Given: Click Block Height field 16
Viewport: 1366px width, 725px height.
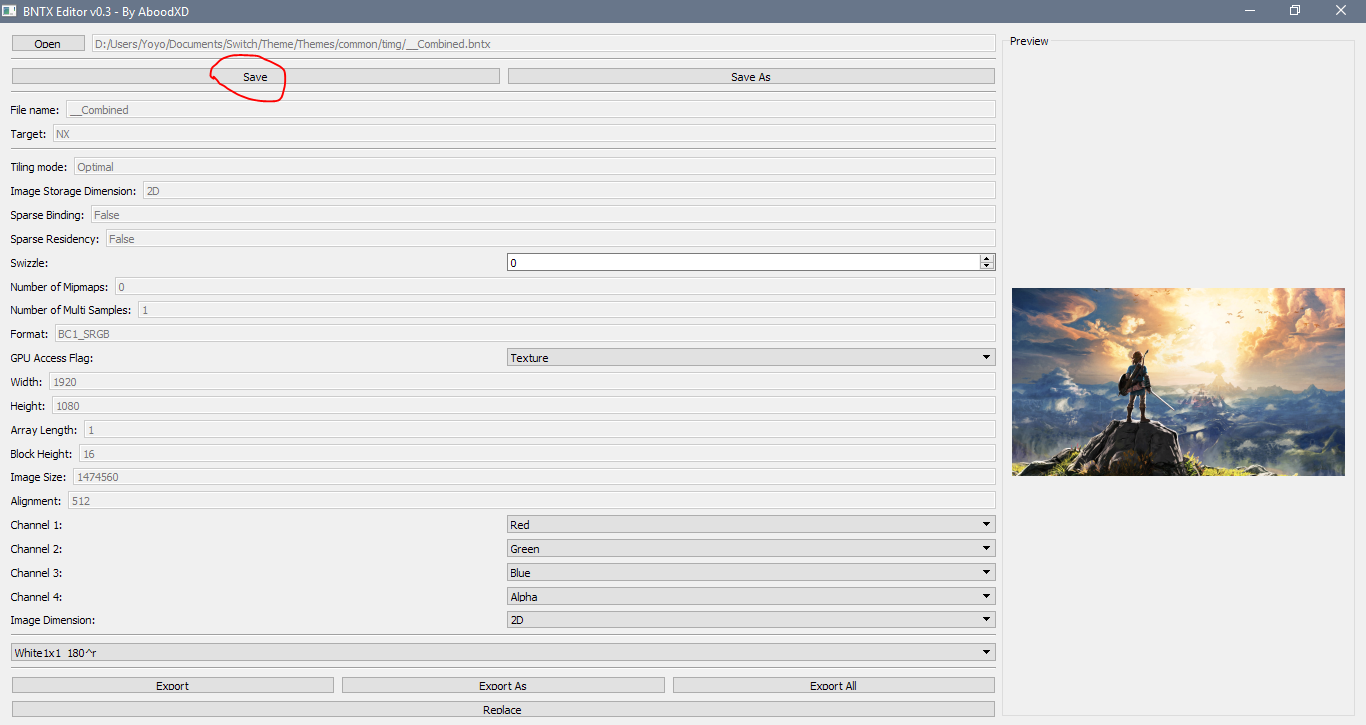Looking at the screenshot, I should pos(538,453).
